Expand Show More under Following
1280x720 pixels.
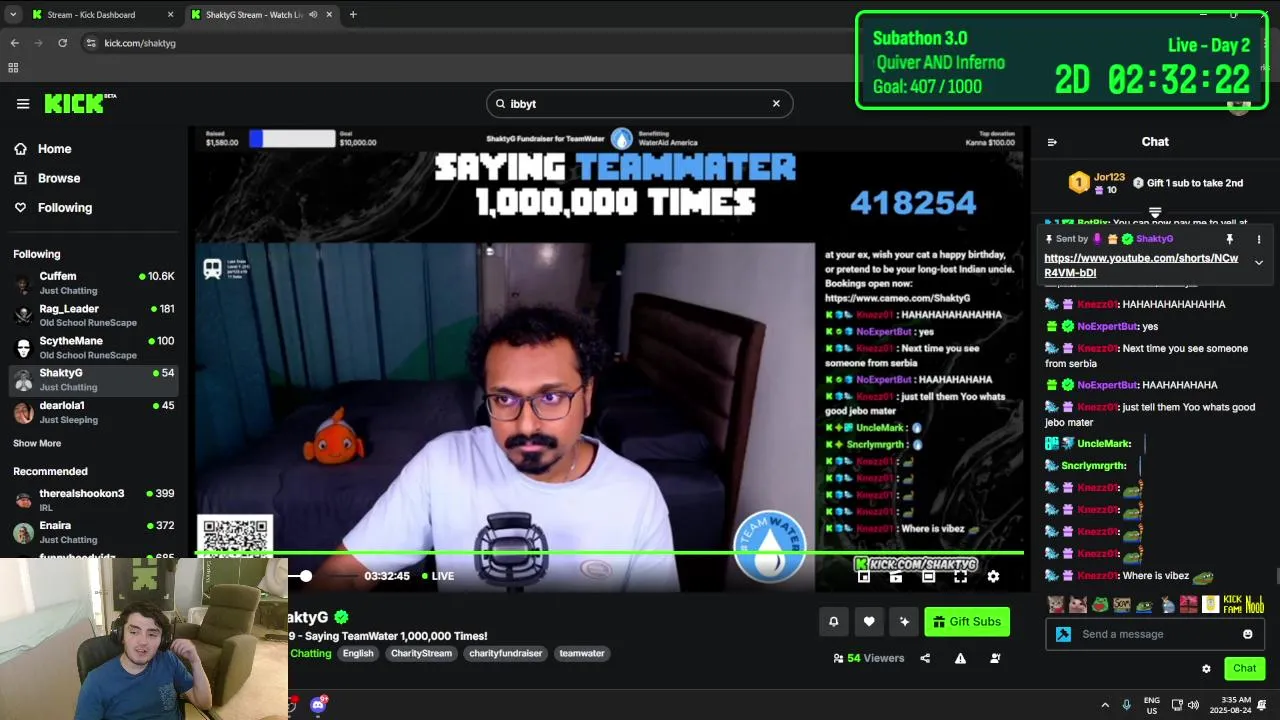tap(37, 443)
